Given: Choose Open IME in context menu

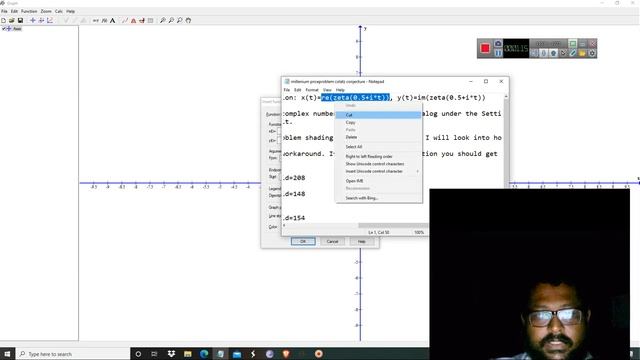Looking at the screenshot, I should tap(378, 181).
